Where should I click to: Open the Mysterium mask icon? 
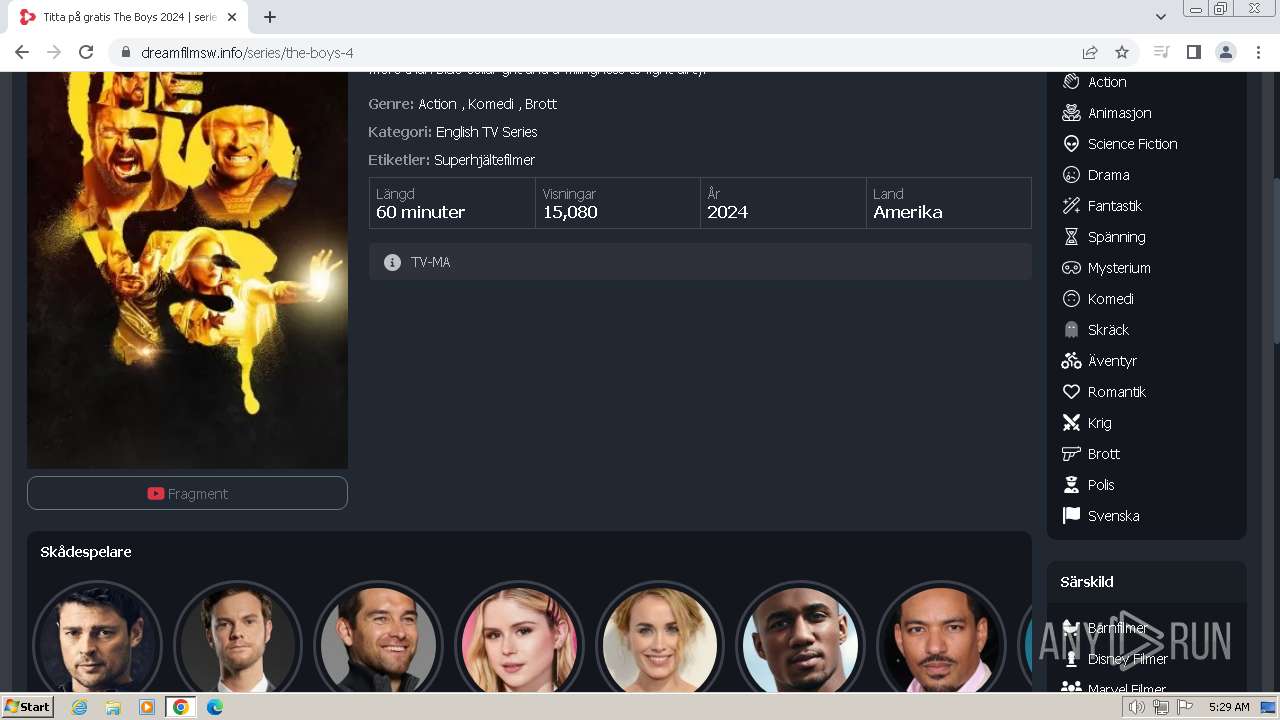click(x=1071, y=268)
